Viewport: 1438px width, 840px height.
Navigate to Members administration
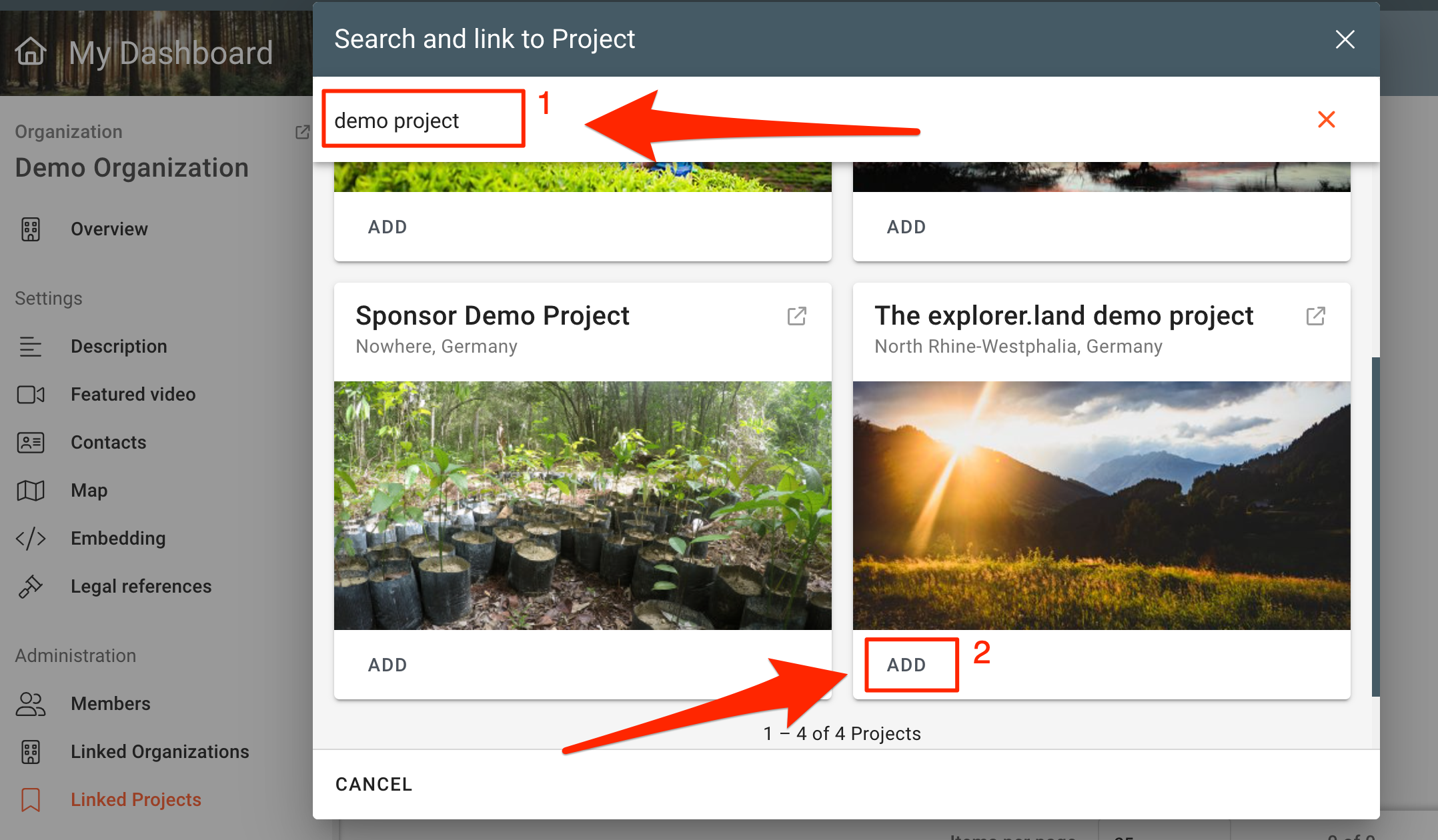pyautogui.click(x=110, y=704)
